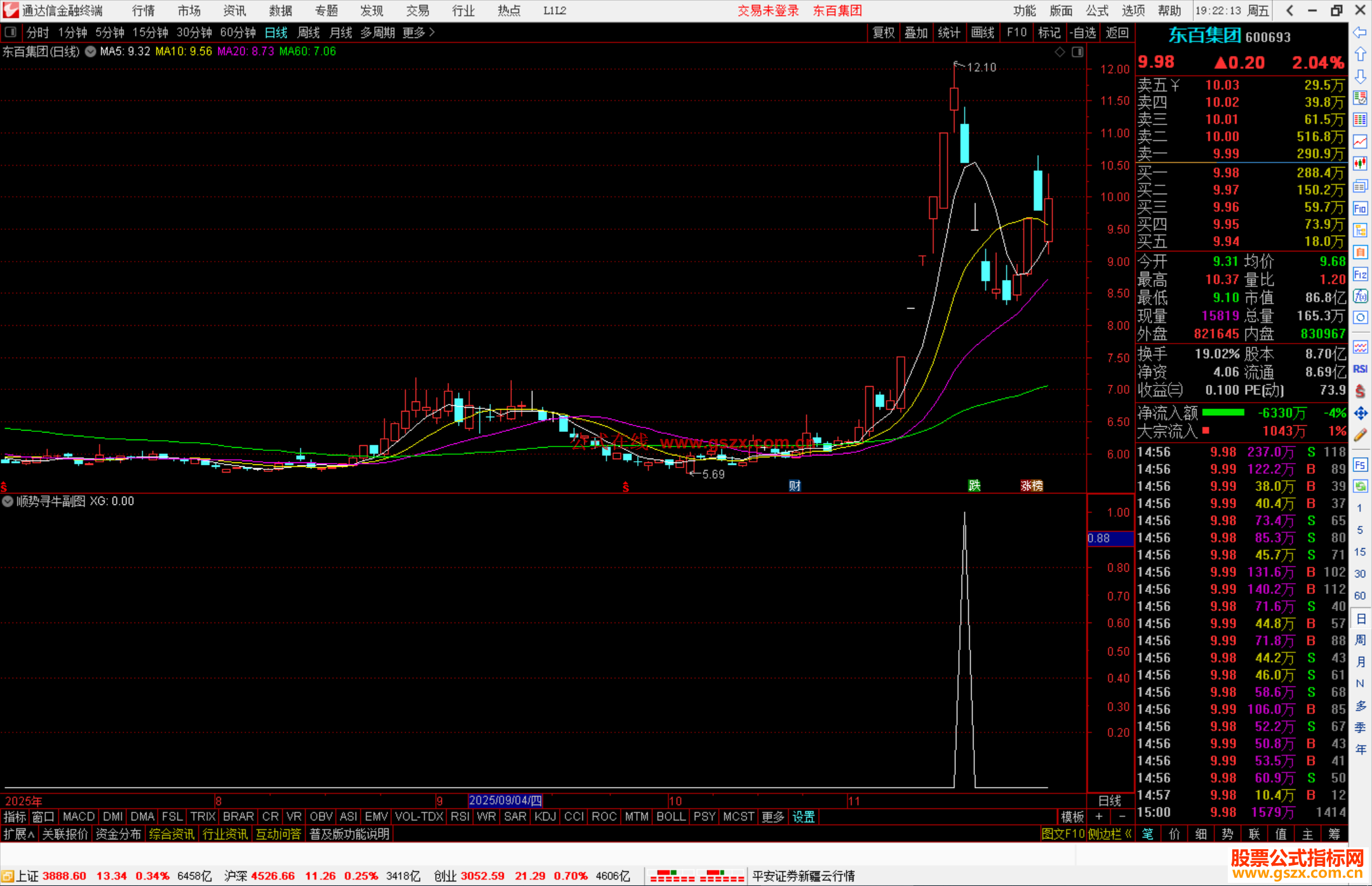Click the 2025/09/04 date marker

coord(505,800)
